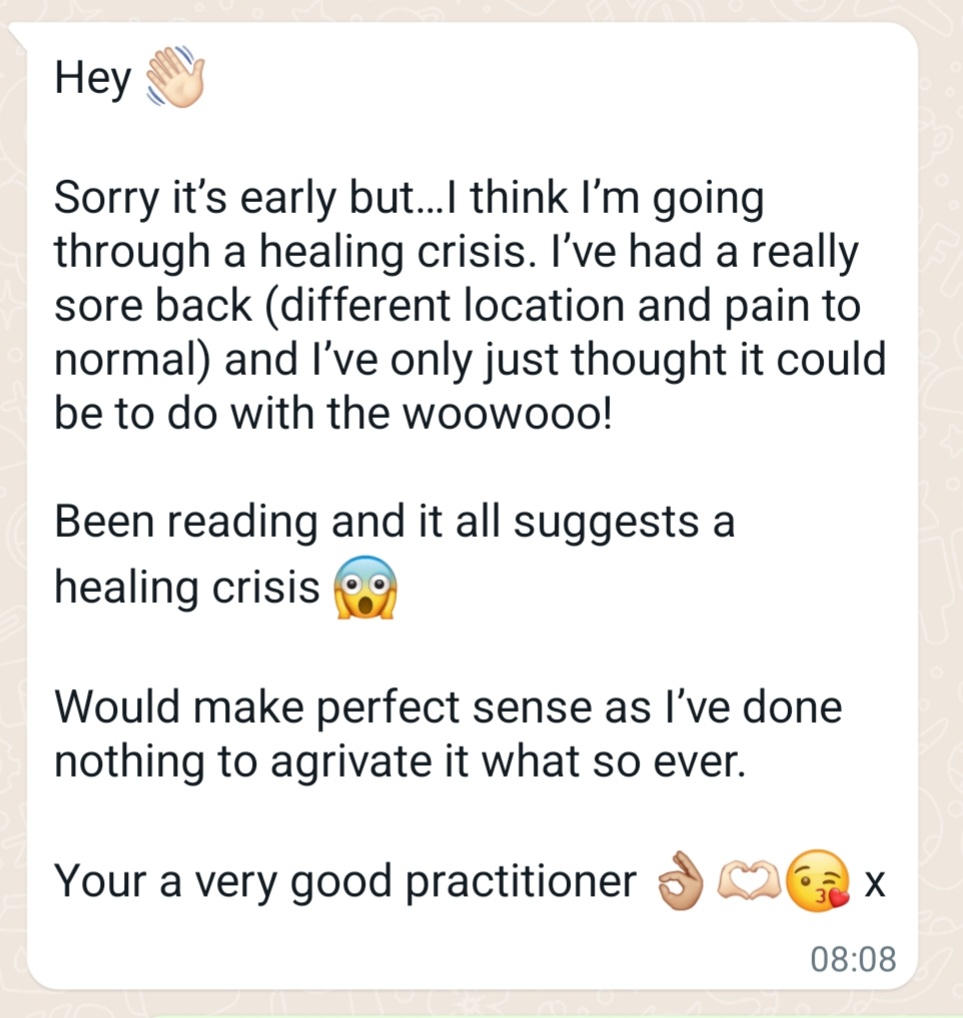Tap "healing crisis" beside the scream emoji
Screen dimensions: 963x1018
point(187,588)
